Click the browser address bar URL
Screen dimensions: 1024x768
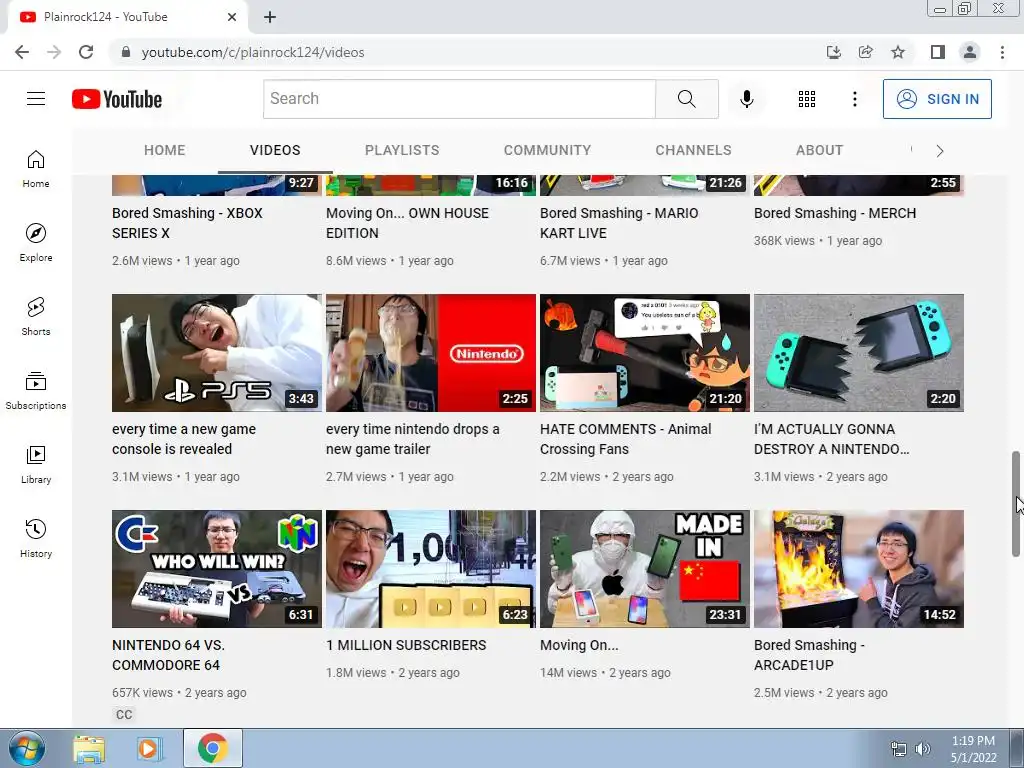pos(253,52)
